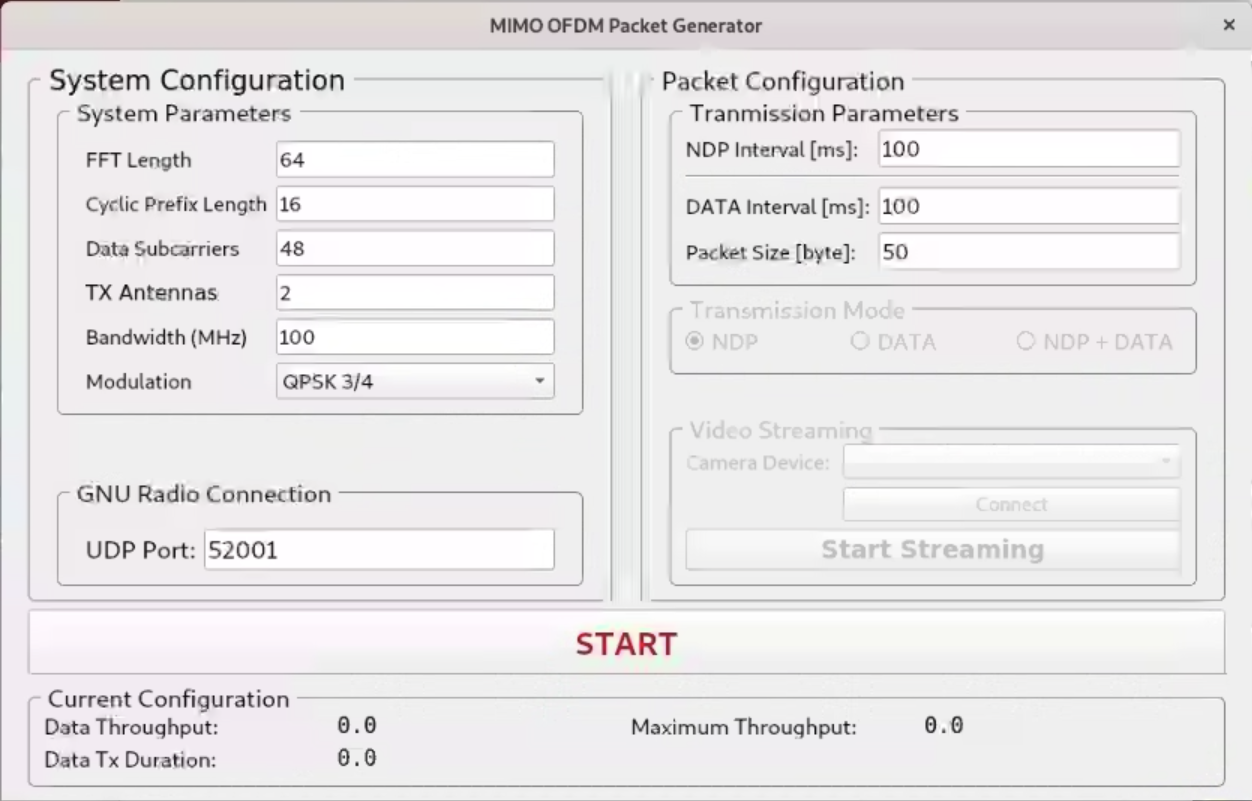Select the Data Subcarriers input box
Image resolution: width=1252 pixels, height=801 pixels.
pyautogui.click(x=414, y=249)
